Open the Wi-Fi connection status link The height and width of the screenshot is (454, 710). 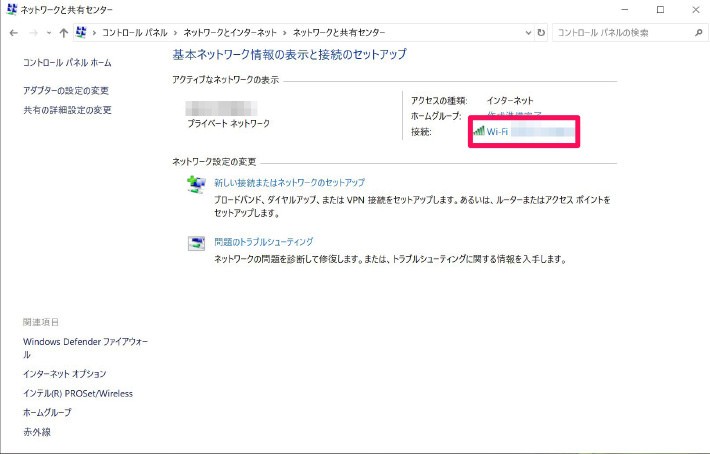497,132
